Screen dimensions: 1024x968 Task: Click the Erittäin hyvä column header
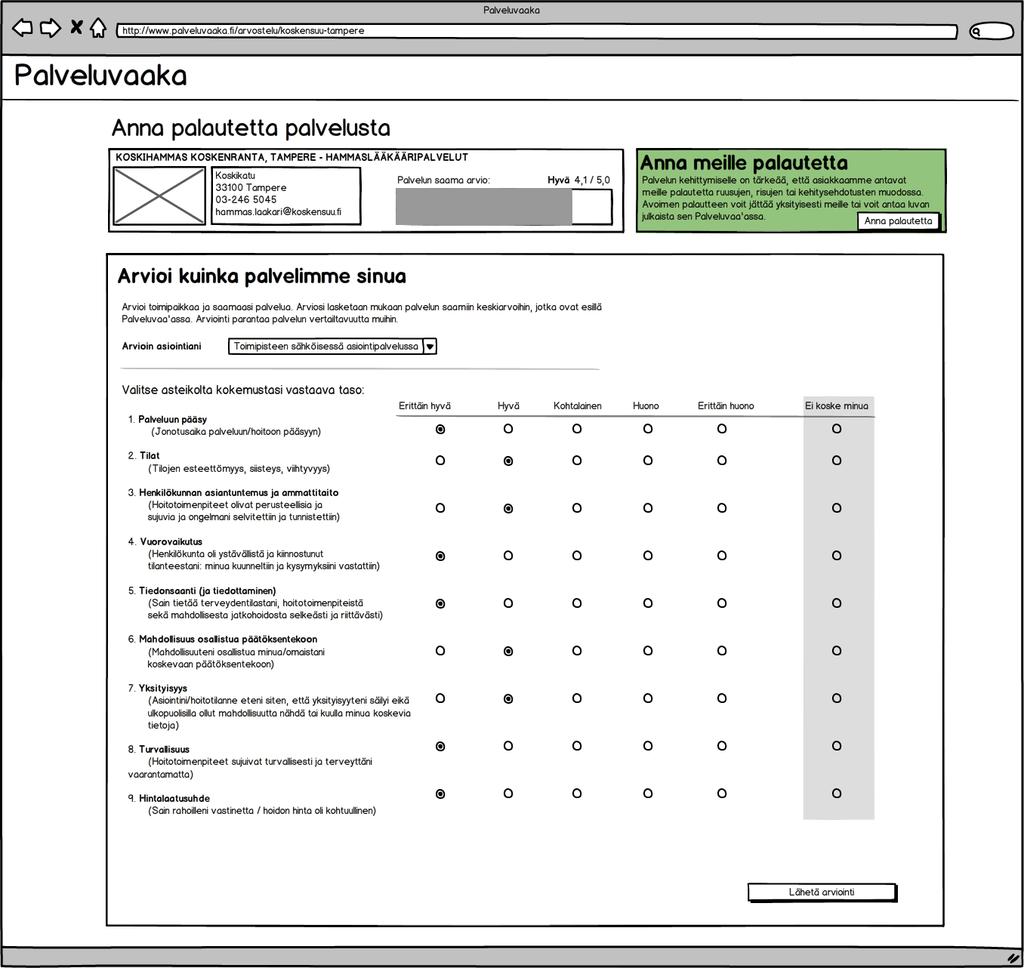coord(424,406)
